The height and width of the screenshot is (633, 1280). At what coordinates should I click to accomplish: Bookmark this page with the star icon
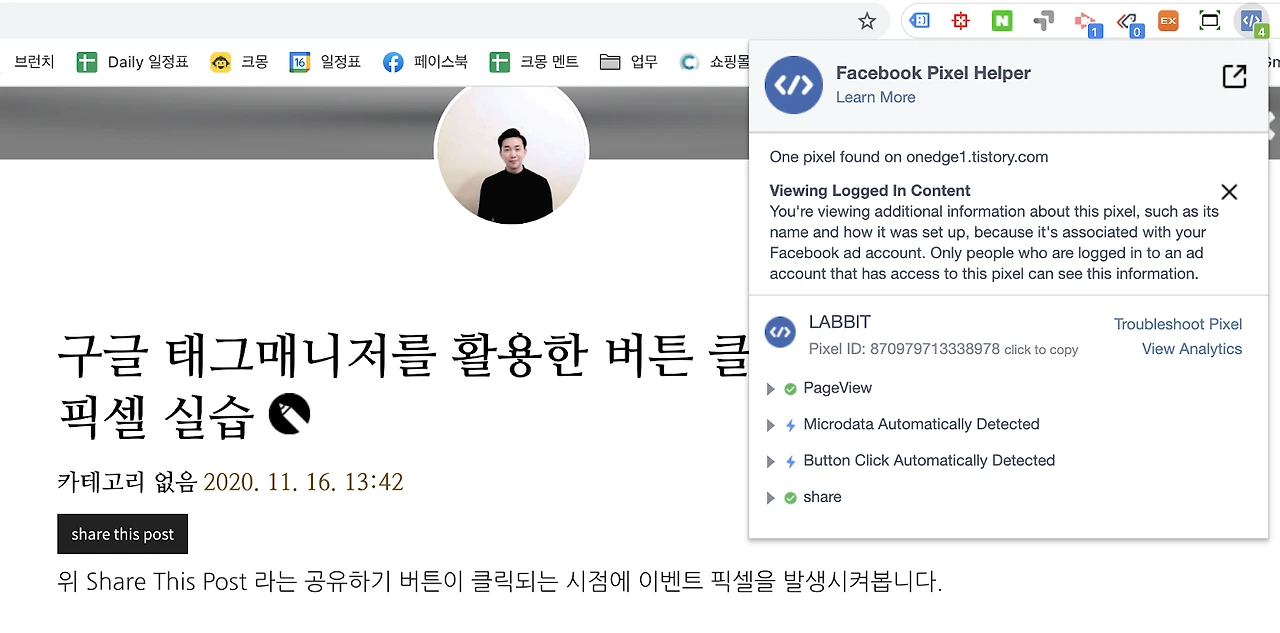pyautogui.click(x=867, y=21)
